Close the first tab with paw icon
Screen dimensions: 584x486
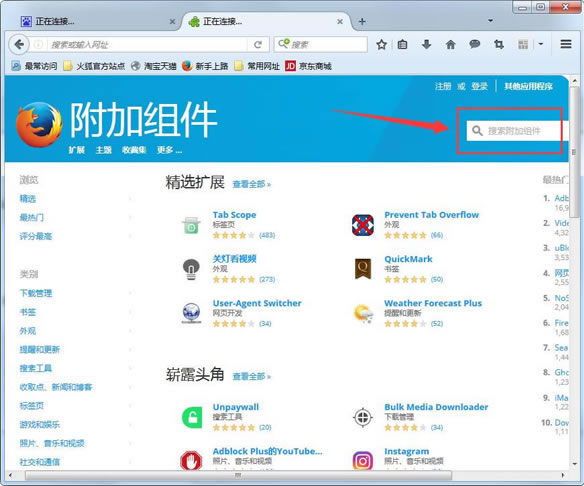coord(172,22)
